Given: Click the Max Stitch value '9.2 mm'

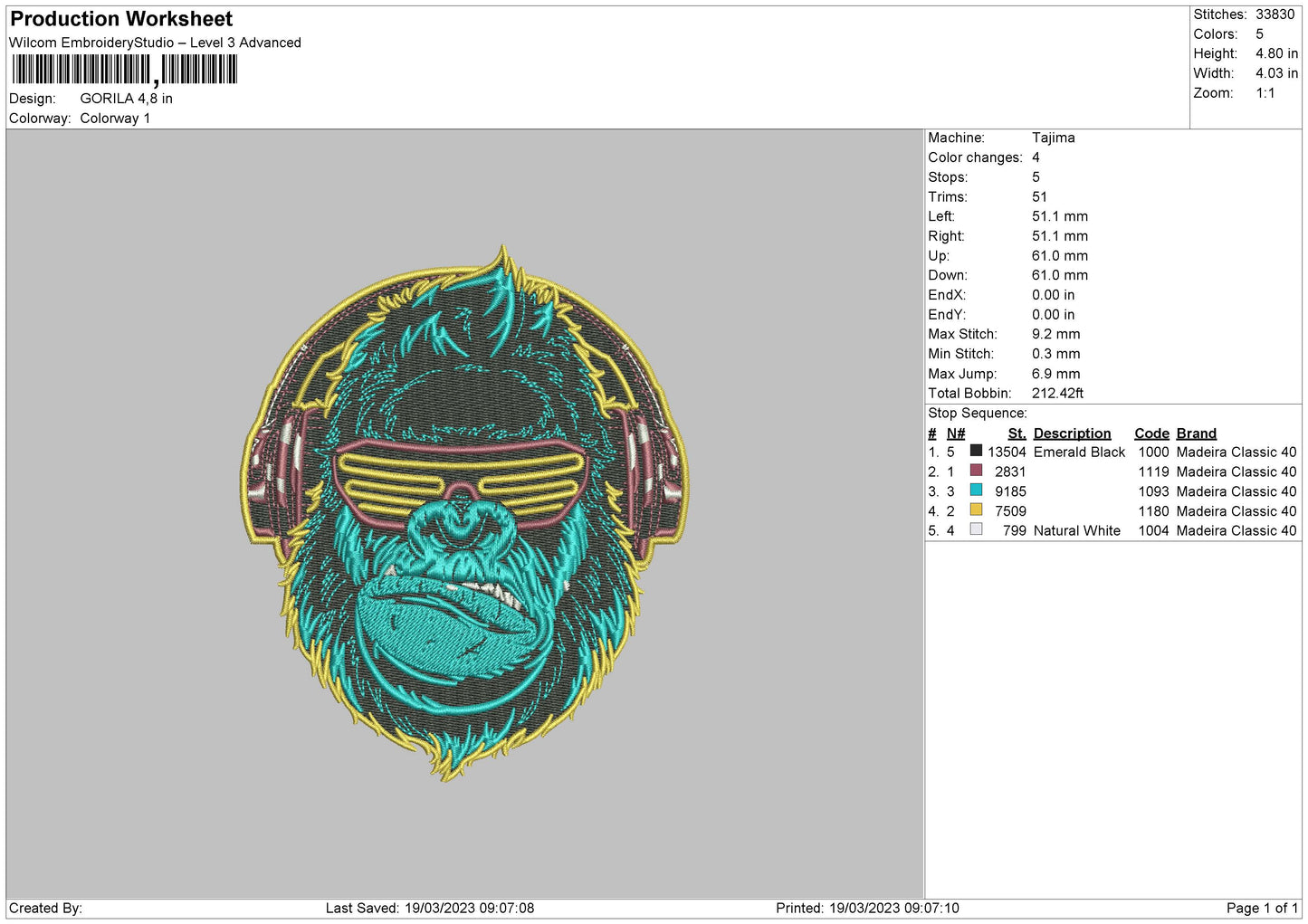Looking at the screenshot, I should [1056, 334].
